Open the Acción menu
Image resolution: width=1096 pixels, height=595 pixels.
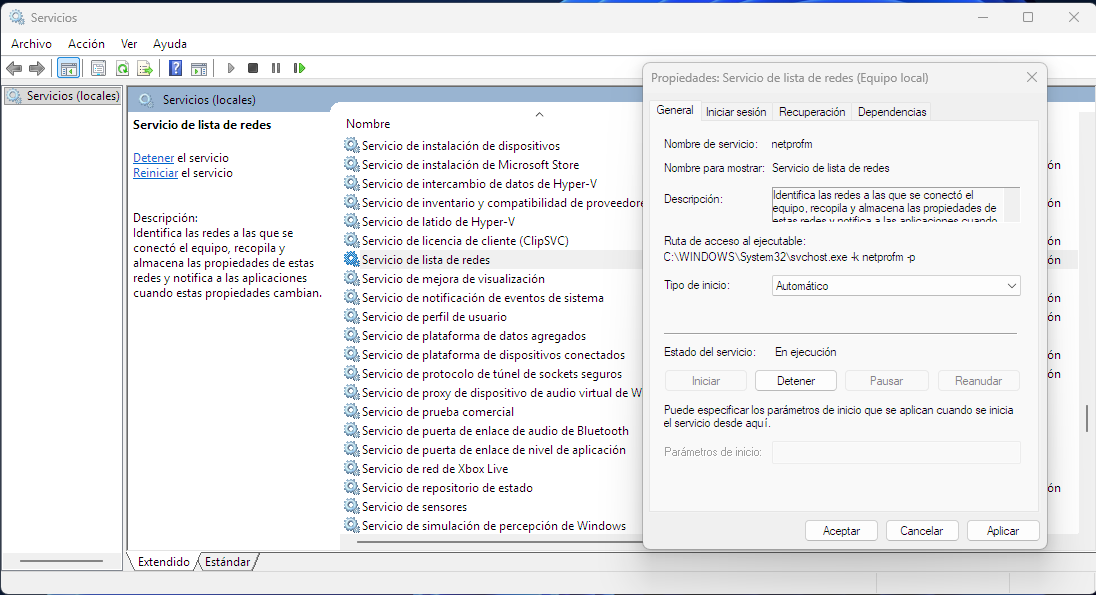point(86,44)
